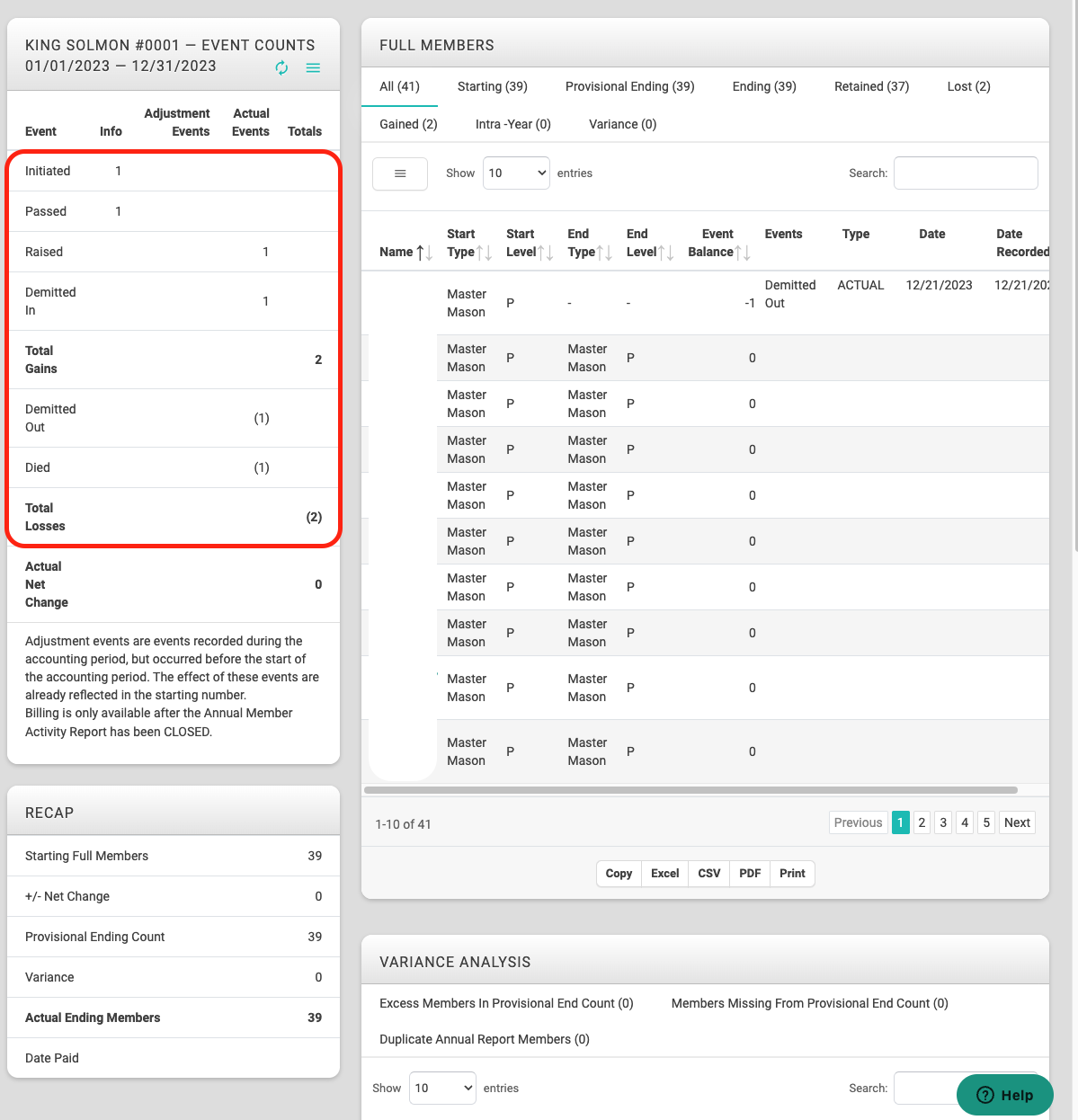Click the Full Members horizontal scrollbar

(x=690, y=790)
